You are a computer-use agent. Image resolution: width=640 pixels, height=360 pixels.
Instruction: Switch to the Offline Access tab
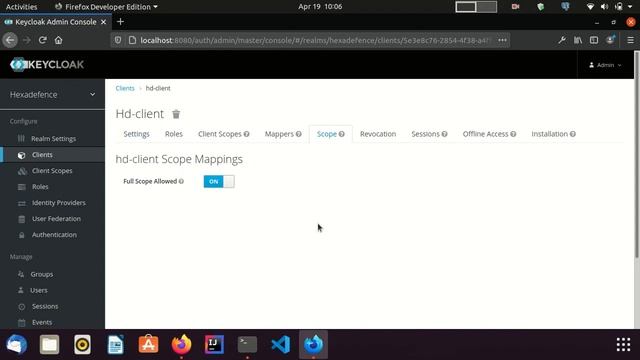tap(485, 134)
